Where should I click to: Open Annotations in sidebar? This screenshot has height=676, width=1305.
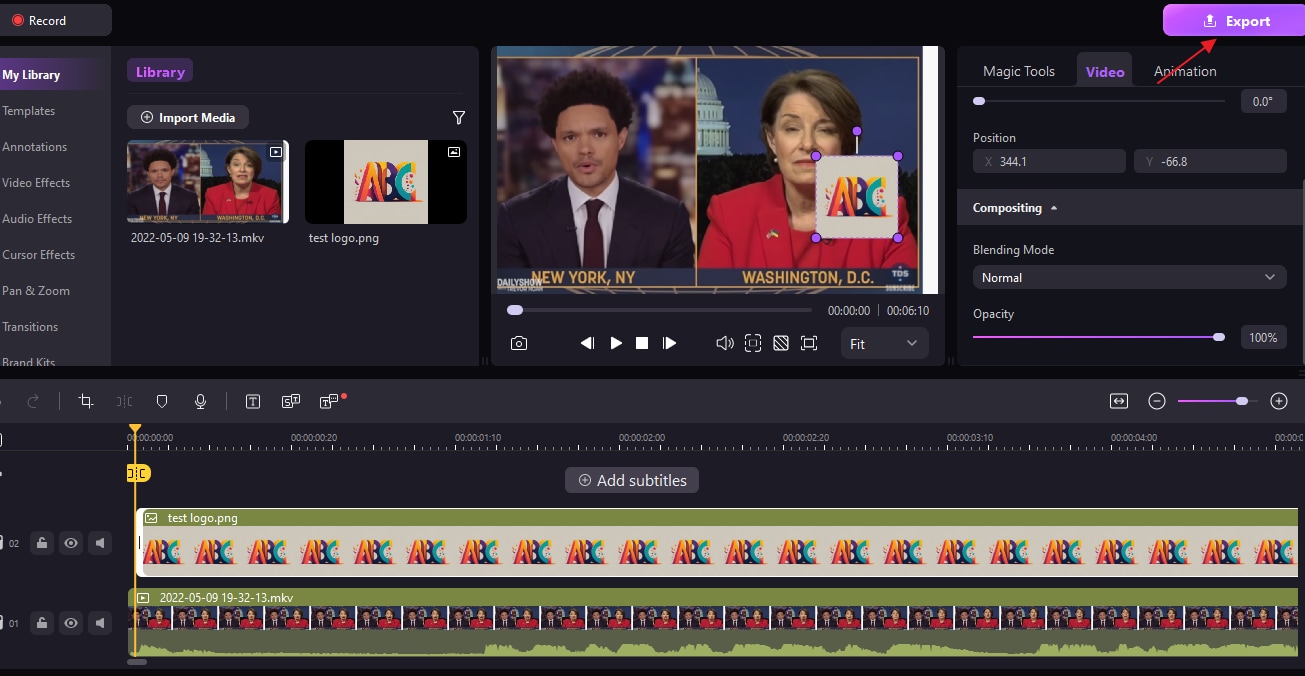coord(34,147)
